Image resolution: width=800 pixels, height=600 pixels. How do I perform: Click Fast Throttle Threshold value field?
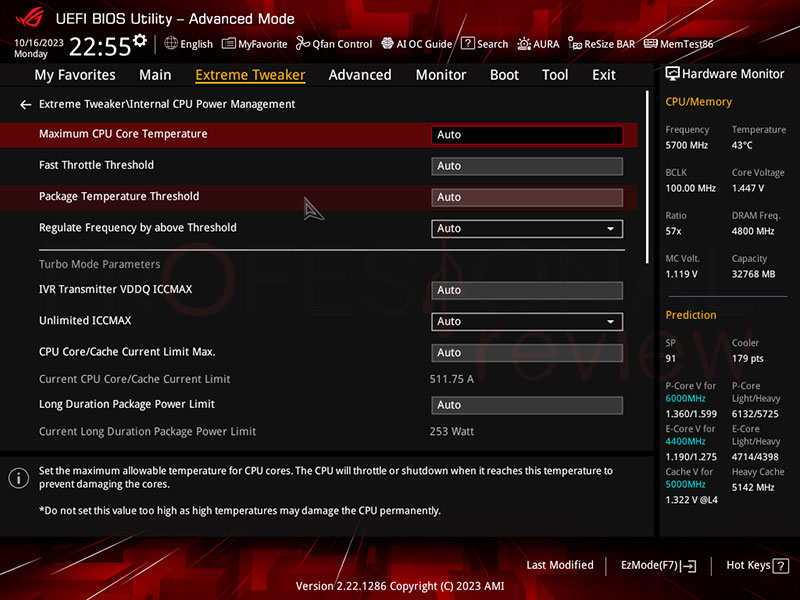pyautogui.click(x=527, y=166)
